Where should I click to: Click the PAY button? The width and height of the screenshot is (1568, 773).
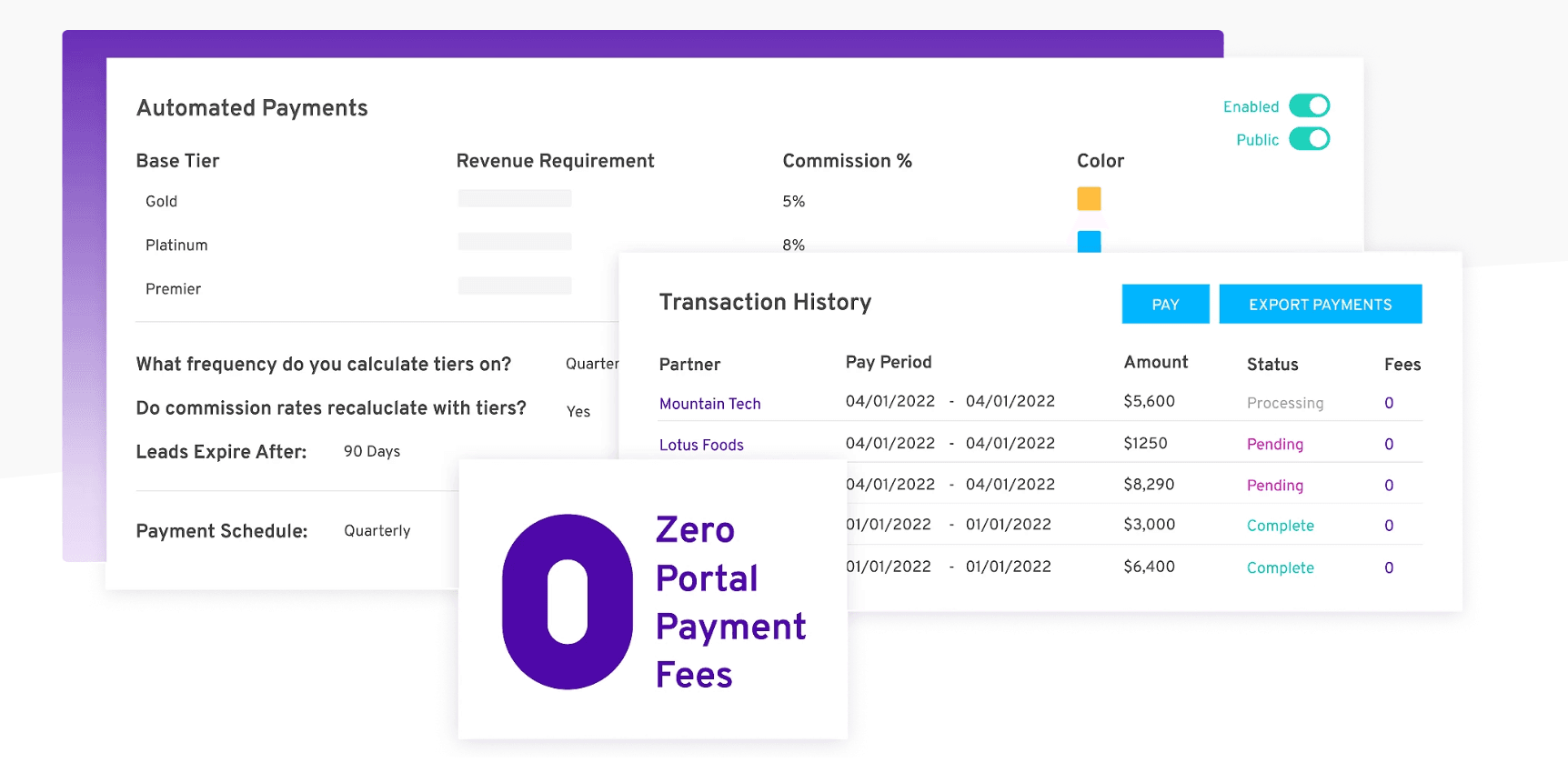(x=1165, y=305)
